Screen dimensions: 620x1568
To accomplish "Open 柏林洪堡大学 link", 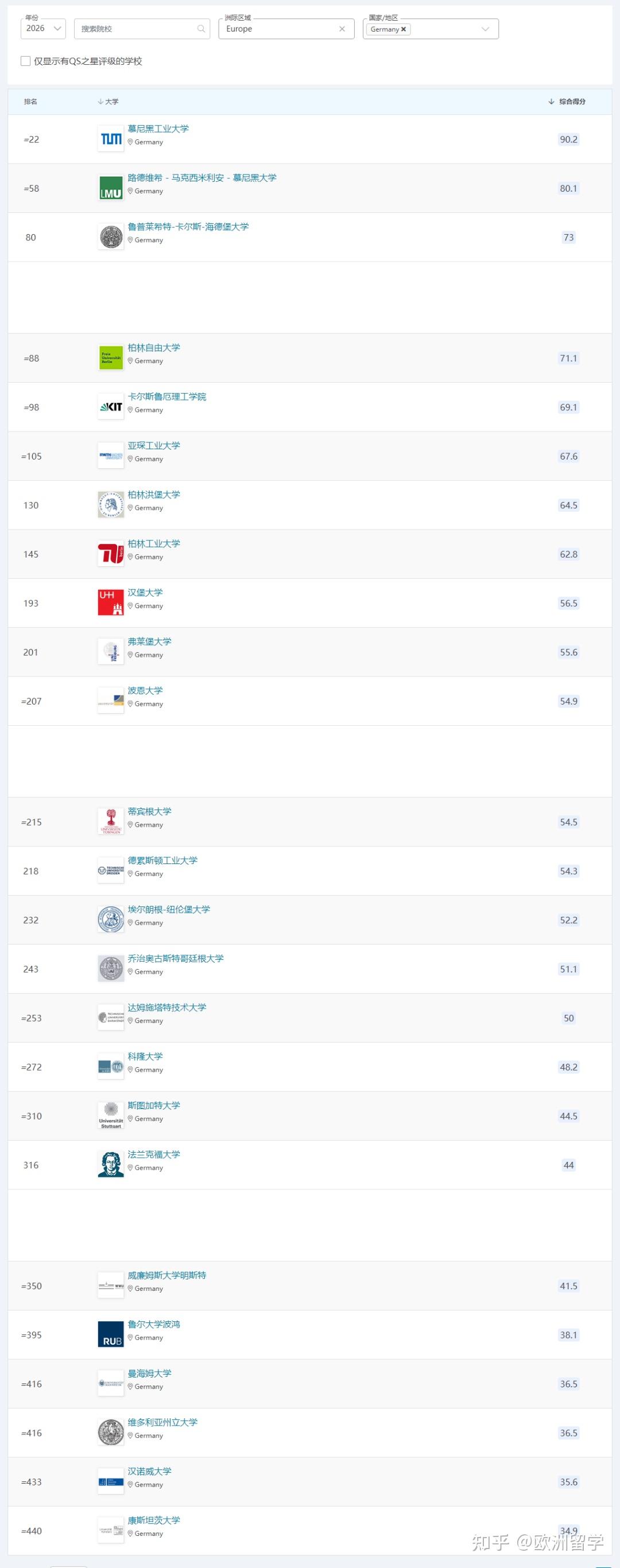I will coord(153,495).
